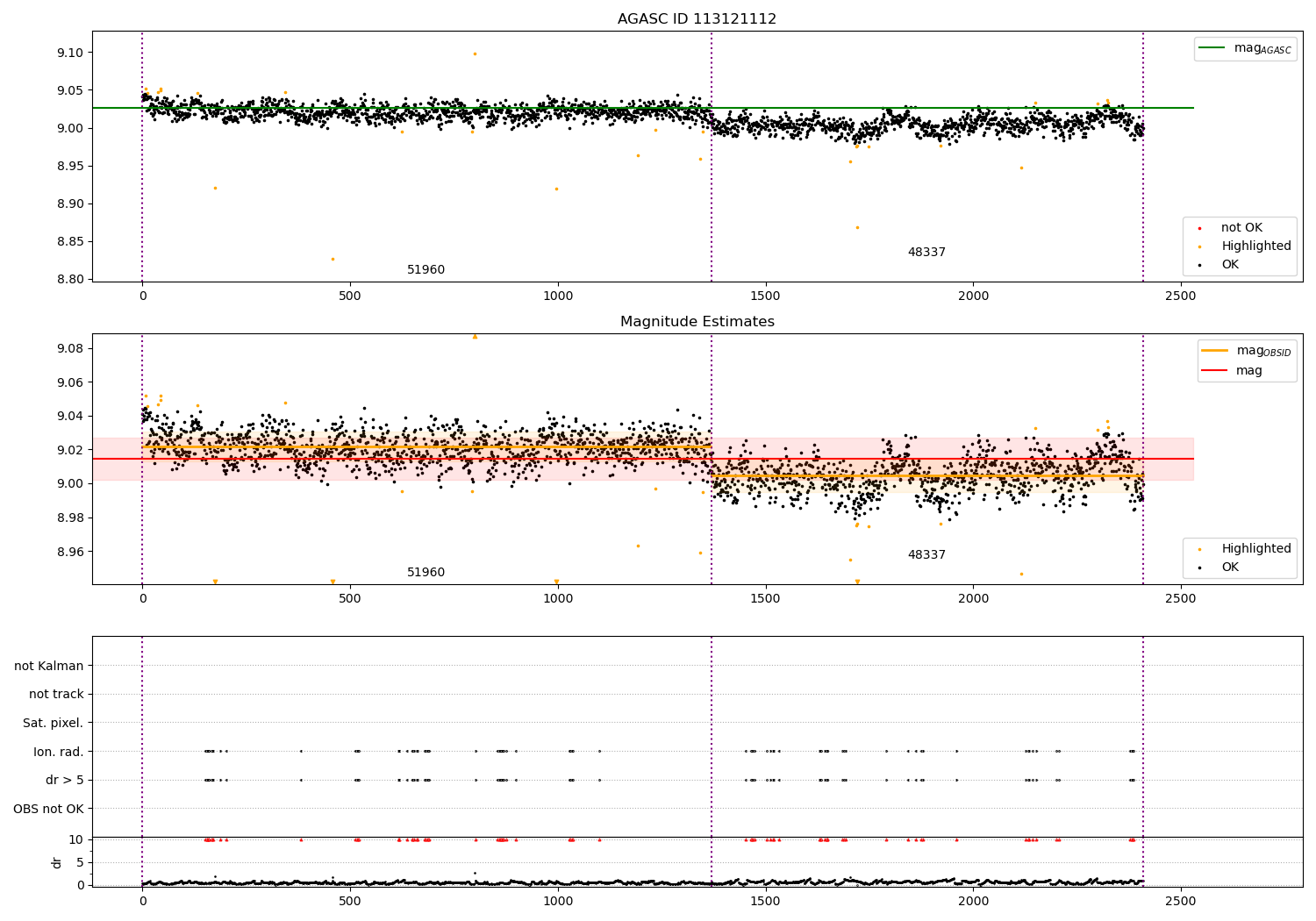Click the 'dr > 5' axis label
The image size is (1316, 921).
click(x=64, y=781)
